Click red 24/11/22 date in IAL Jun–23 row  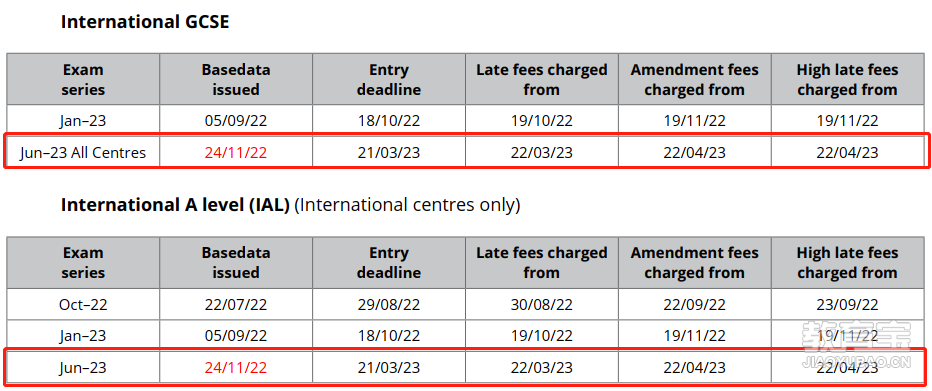(236, 368)
